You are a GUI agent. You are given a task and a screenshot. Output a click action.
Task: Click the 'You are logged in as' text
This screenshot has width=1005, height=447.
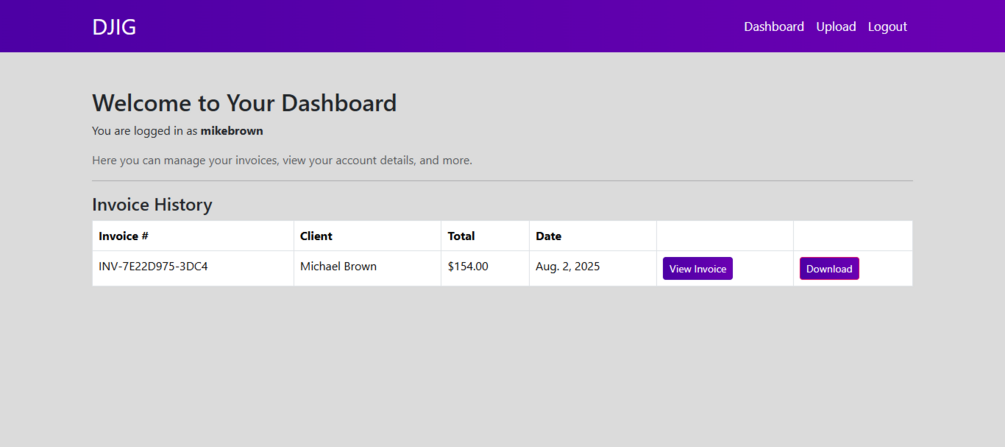pos(145,131)
